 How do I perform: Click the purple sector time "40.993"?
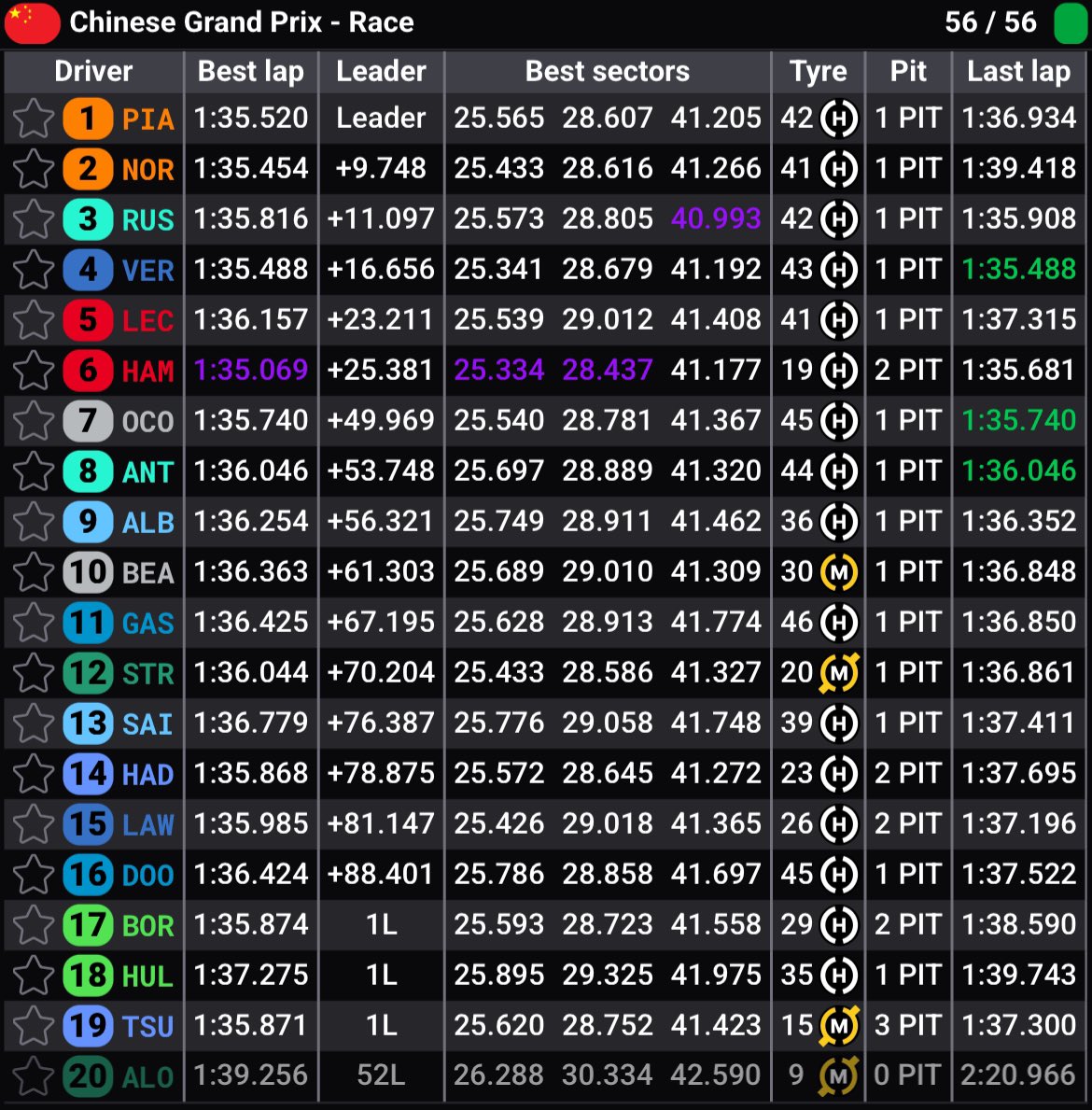[x=716, y=218]
